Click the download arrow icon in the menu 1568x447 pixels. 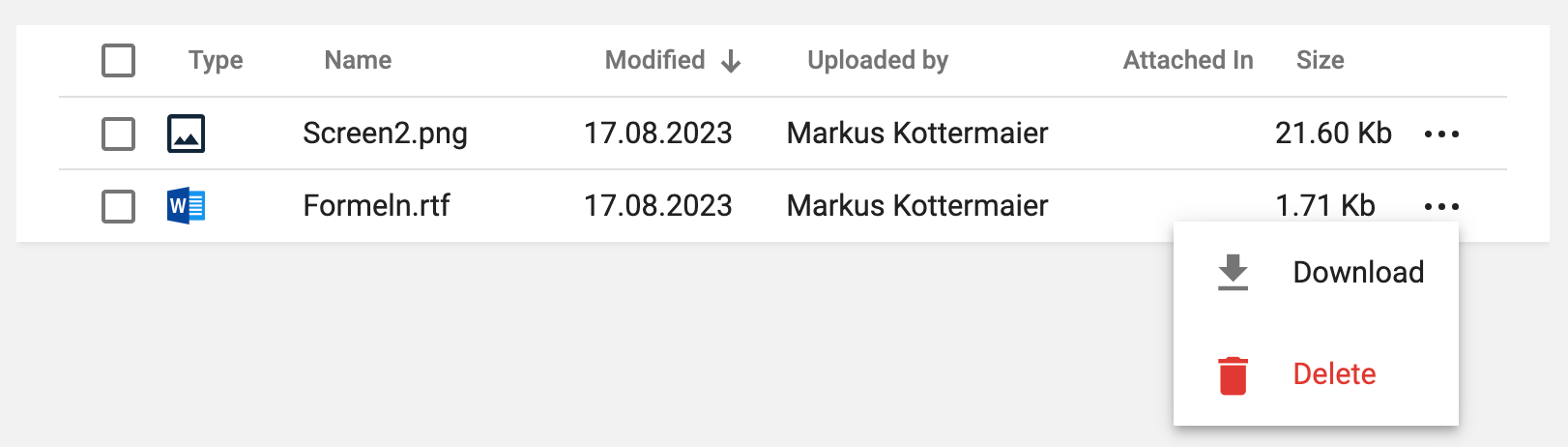[1233, 273]
